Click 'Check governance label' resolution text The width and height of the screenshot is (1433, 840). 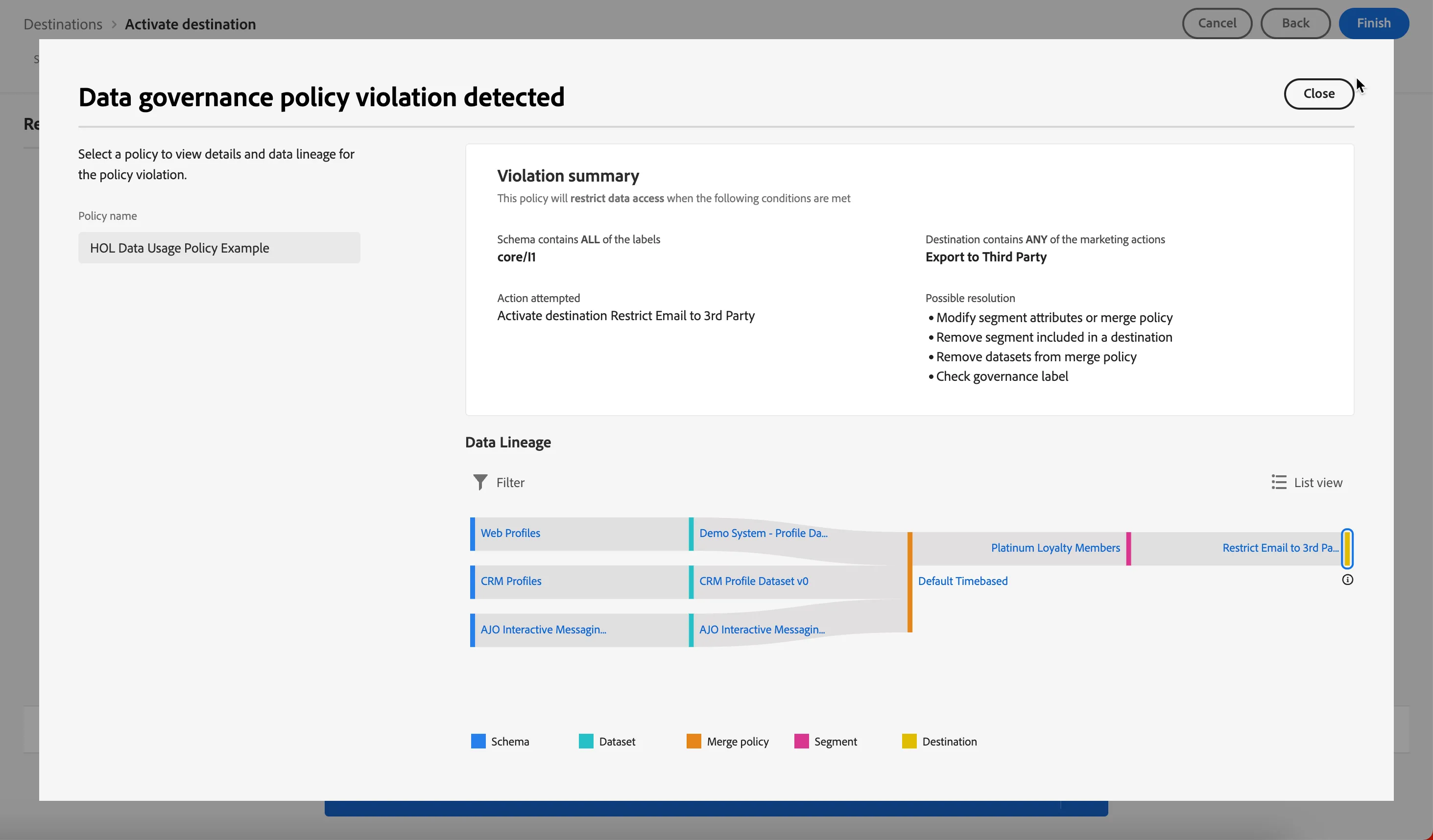[1002, 376]
